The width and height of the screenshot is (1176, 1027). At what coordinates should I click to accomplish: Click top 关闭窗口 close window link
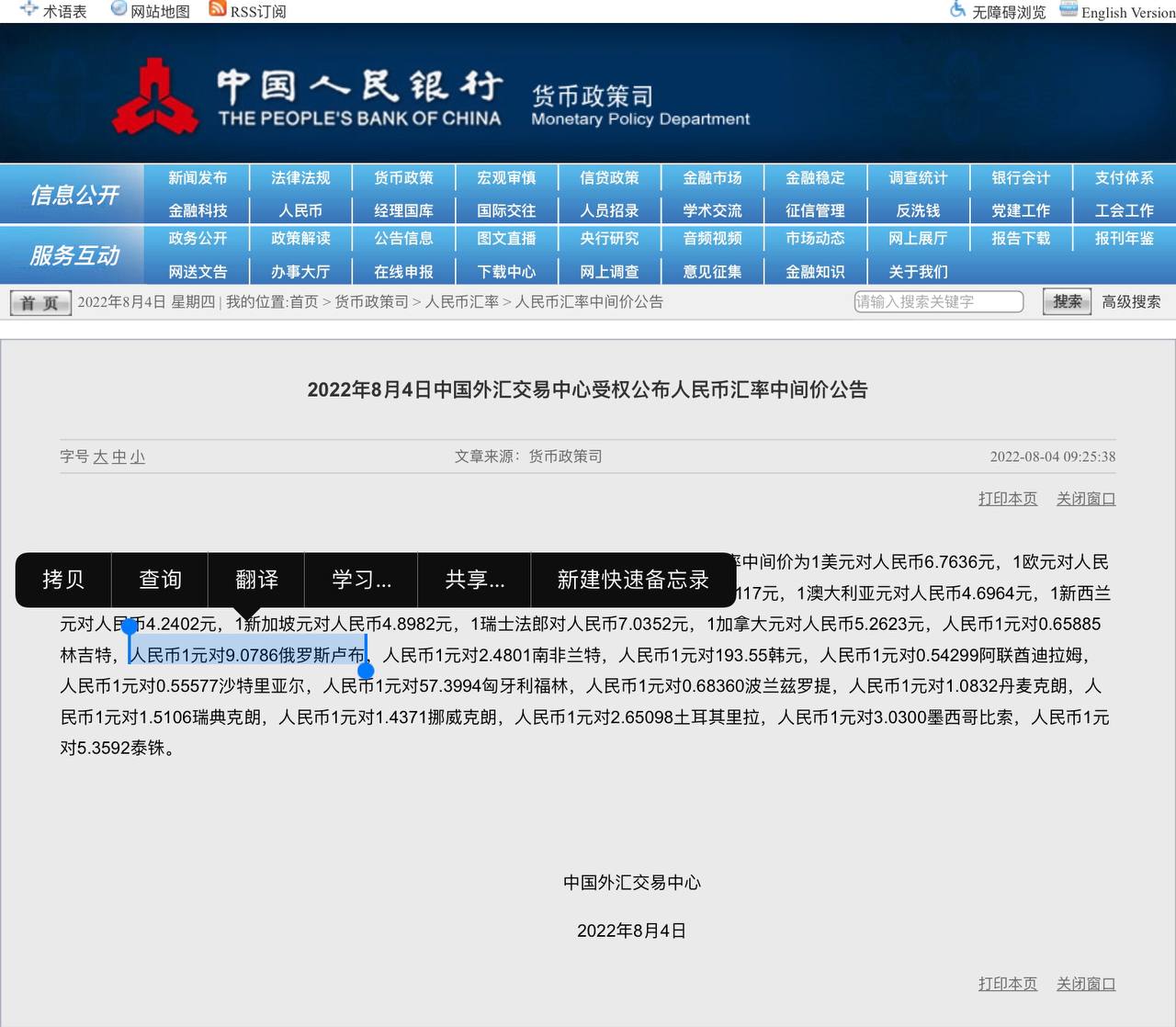point(1086,499)
